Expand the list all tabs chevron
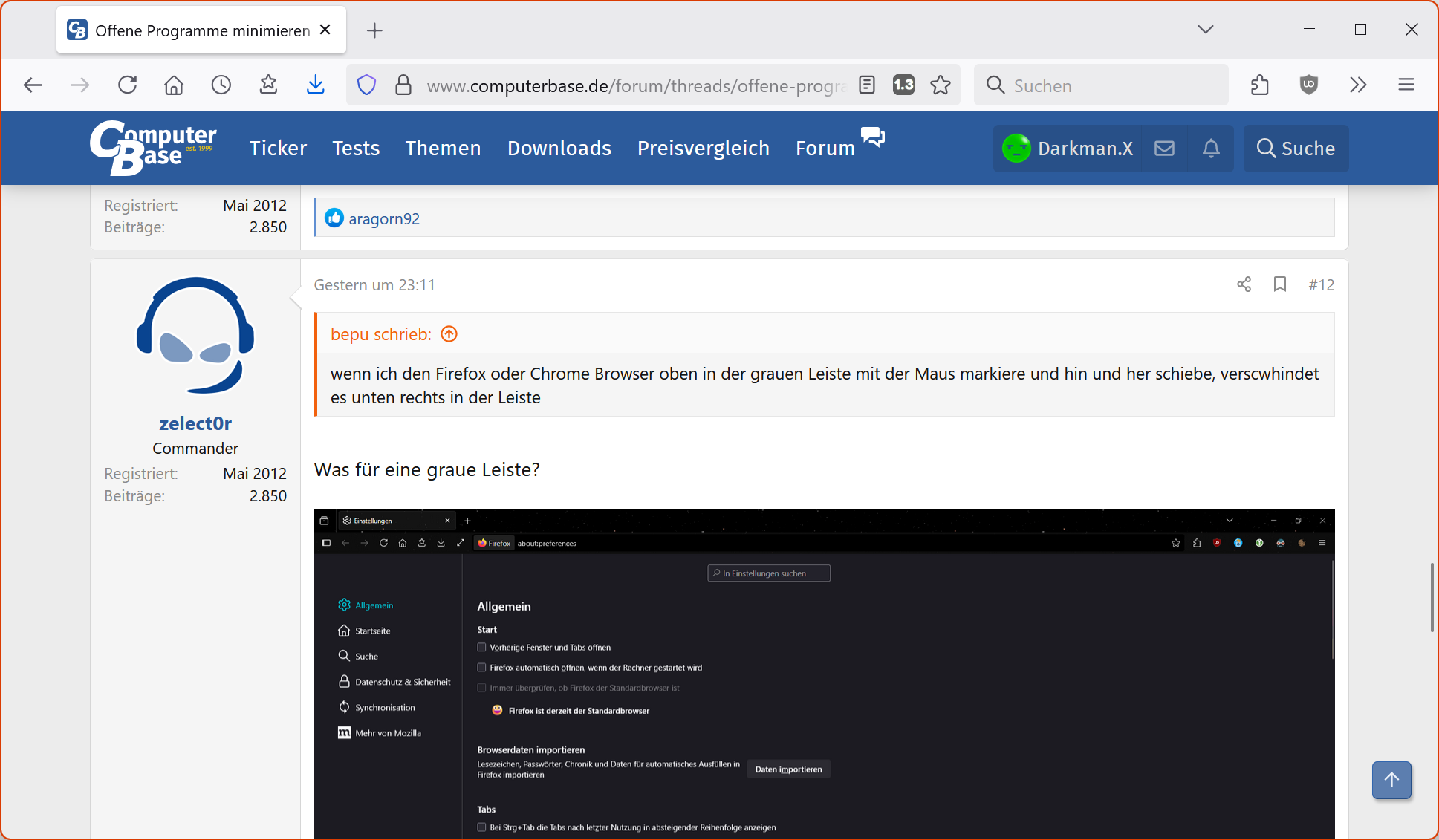The image size is (1439, 840). click(1205, 30)
